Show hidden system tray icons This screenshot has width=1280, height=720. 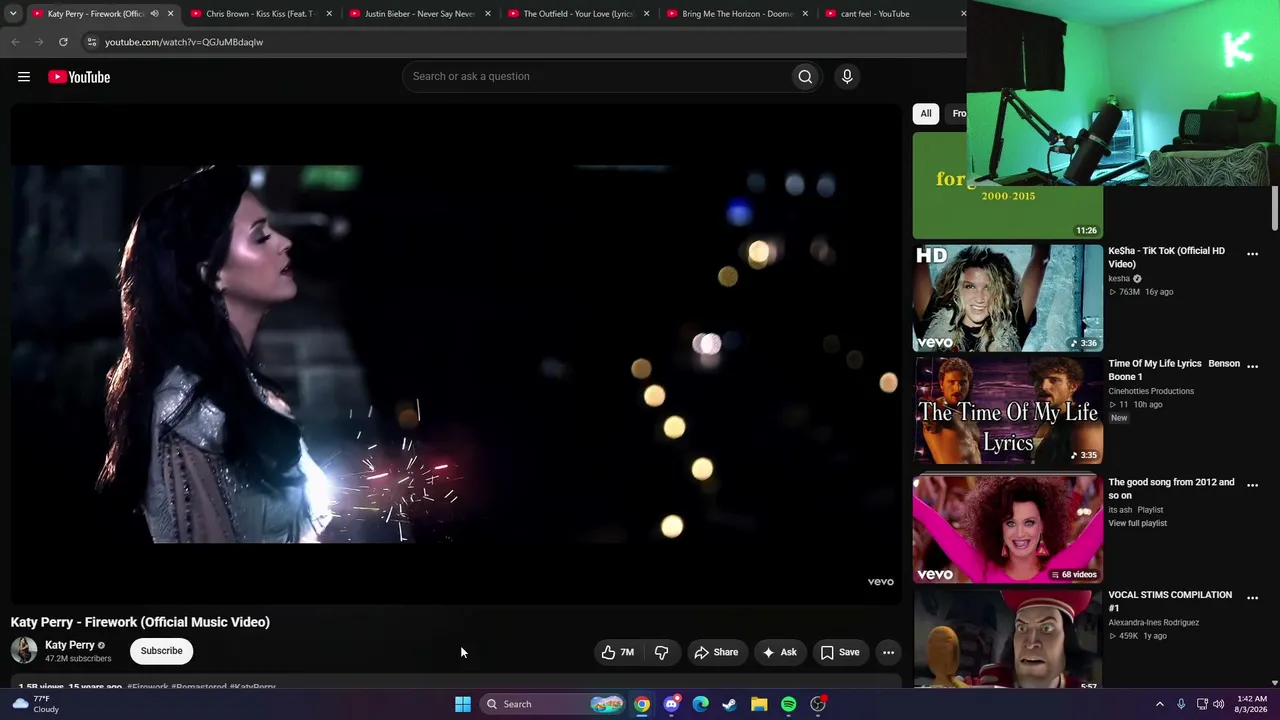(1160, 704)
